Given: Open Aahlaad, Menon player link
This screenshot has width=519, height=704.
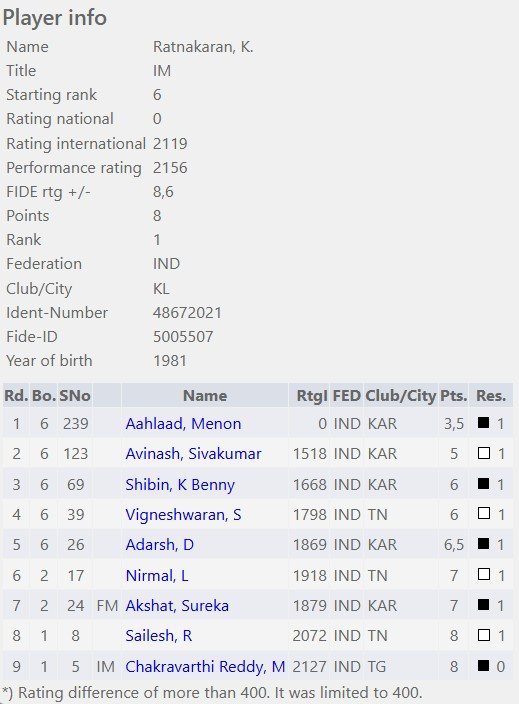Looking at the screenshot, I should tap(183, 423).
